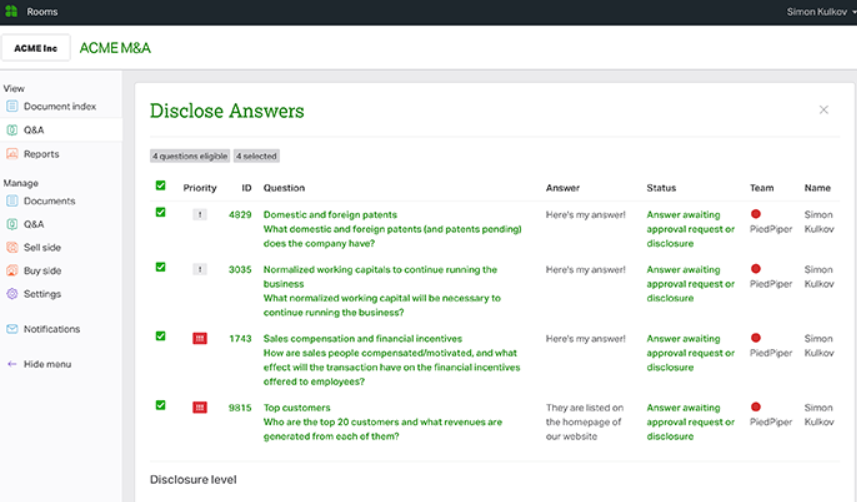
Task: Click the Priority column header
Action: [199, 188]
